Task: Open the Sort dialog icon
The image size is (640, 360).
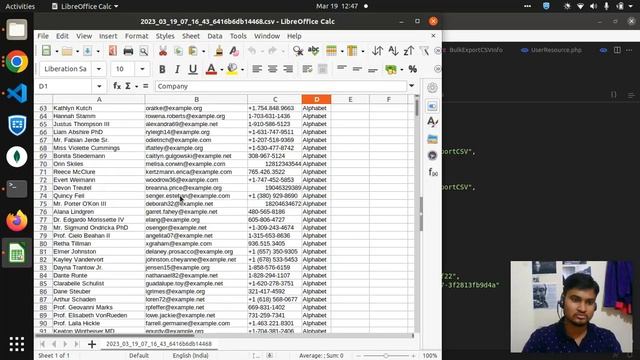Action: (378, 51)
